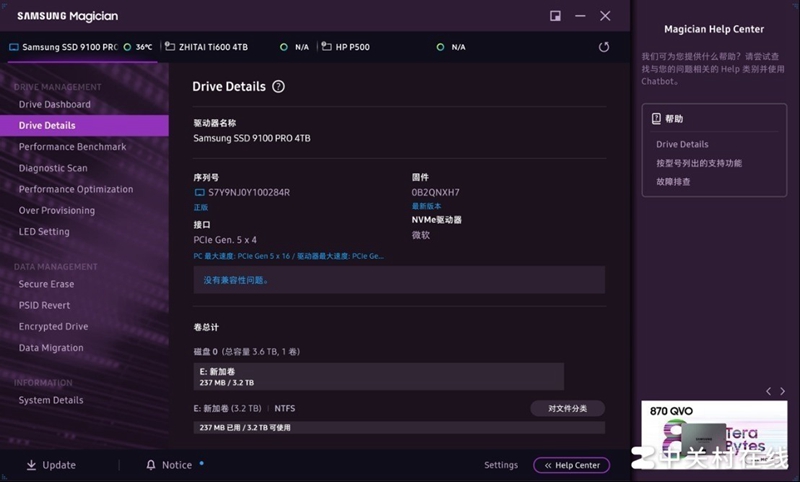Open Drive Dashboard in the sidebar

coord(54,104)
